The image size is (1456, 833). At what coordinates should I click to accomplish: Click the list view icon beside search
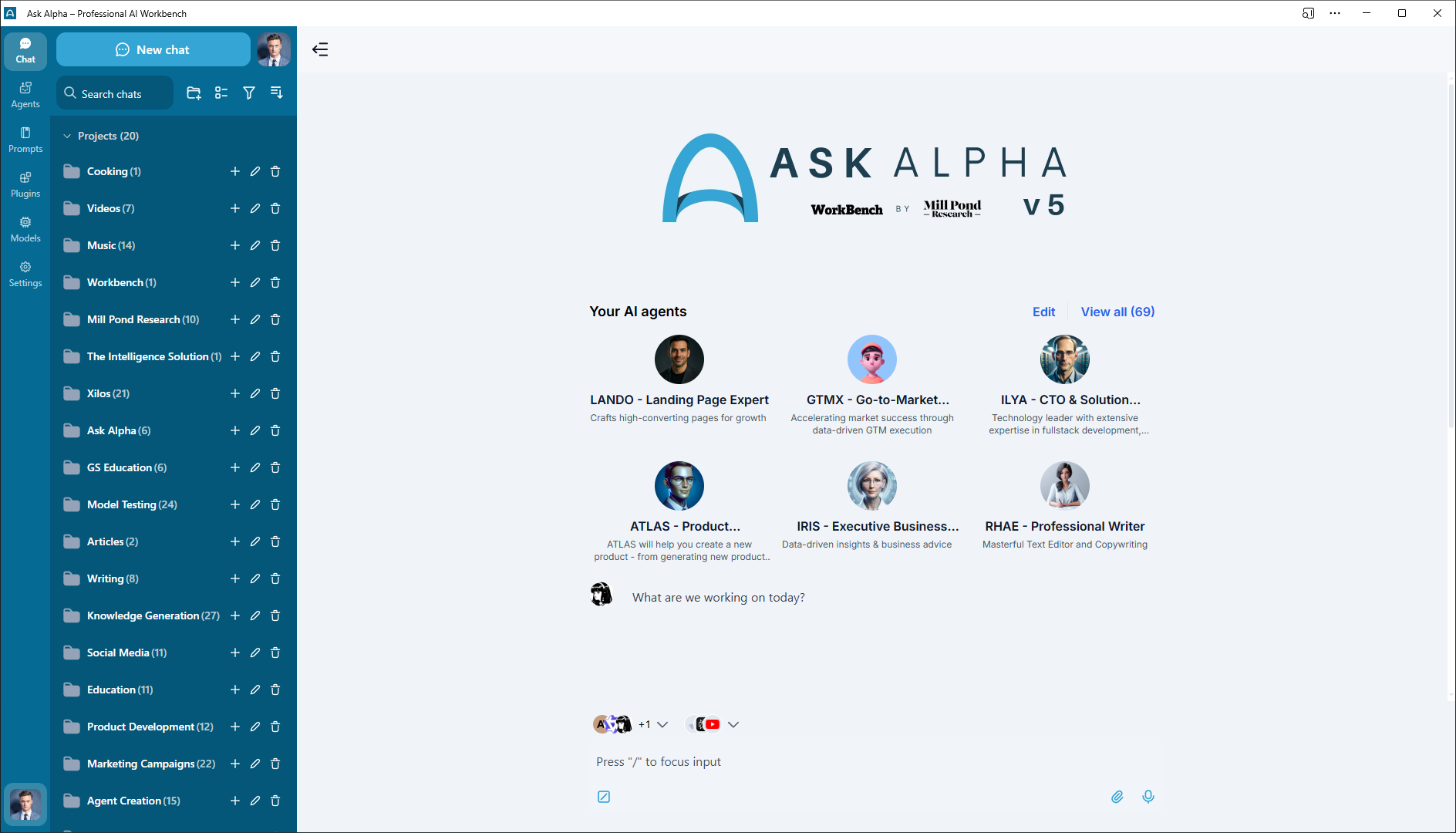pos(221,93)
